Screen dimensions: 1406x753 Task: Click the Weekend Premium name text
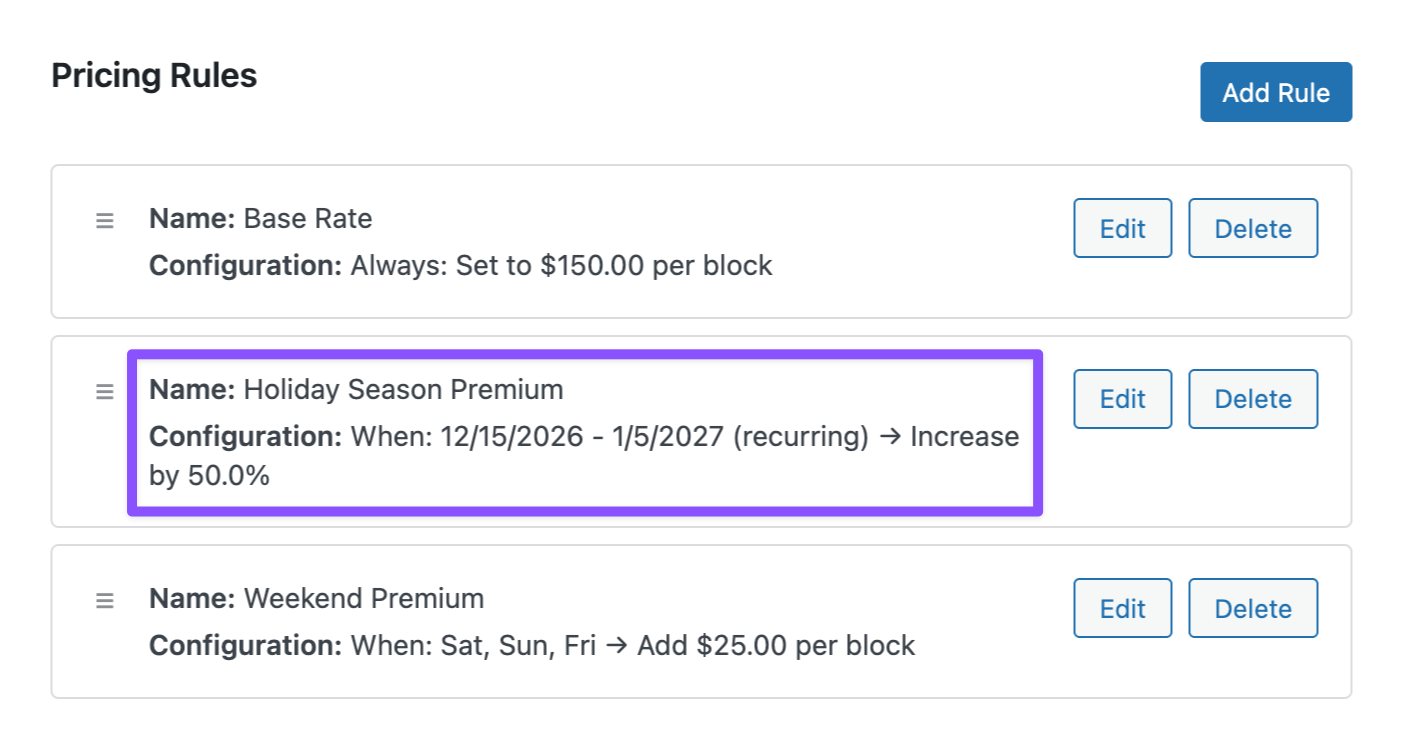(x=364, y=599)
